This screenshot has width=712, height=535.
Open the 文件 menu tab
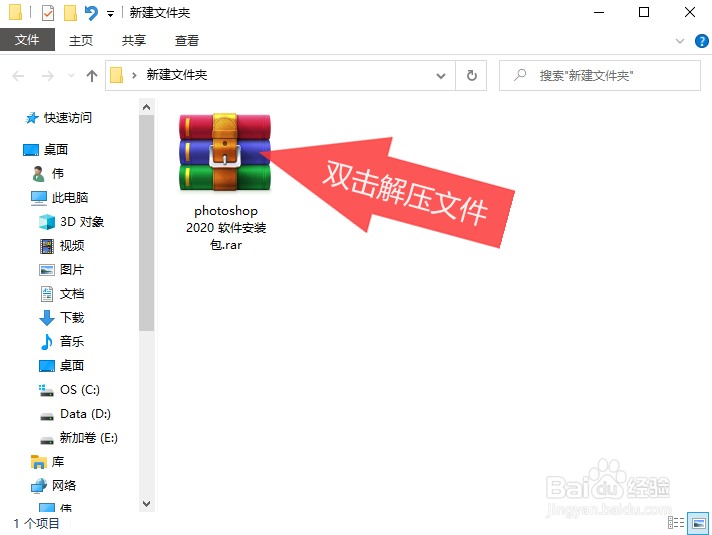tap(27, 40)
